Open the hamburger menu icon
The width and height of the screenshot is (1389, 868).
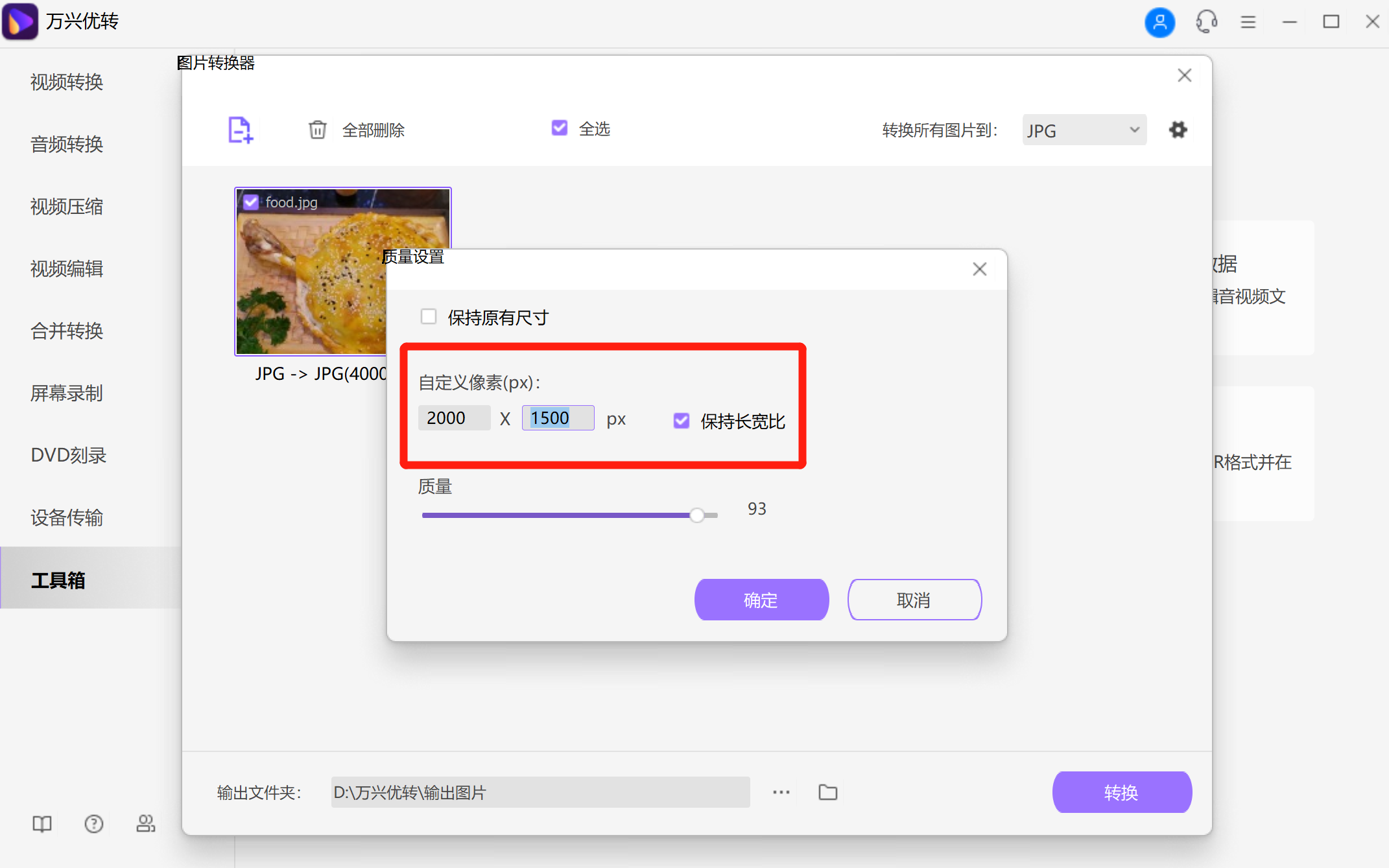[1248, 22]
